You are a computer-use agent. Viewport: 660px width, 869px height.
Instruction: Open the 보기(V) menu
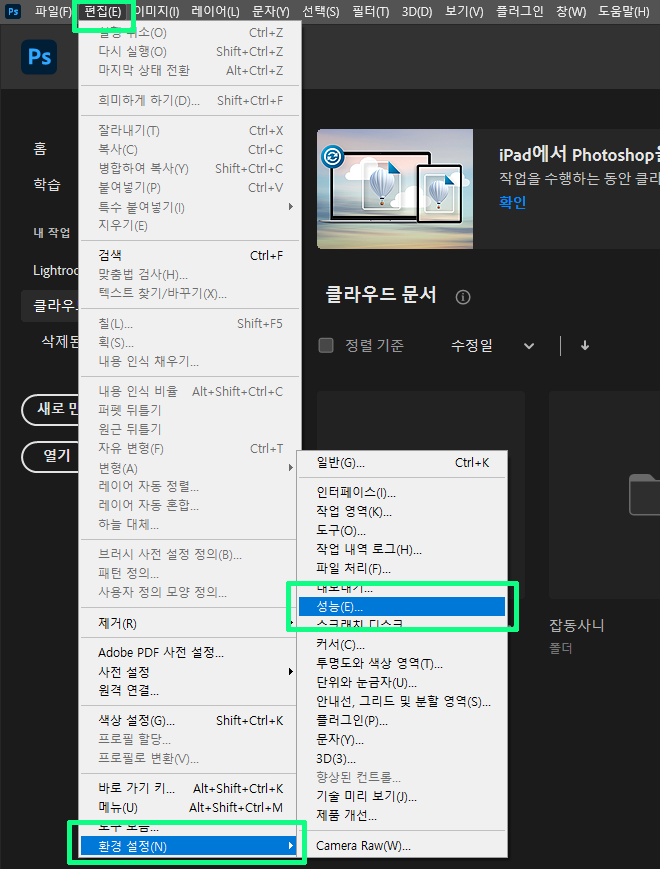[464, 11]
